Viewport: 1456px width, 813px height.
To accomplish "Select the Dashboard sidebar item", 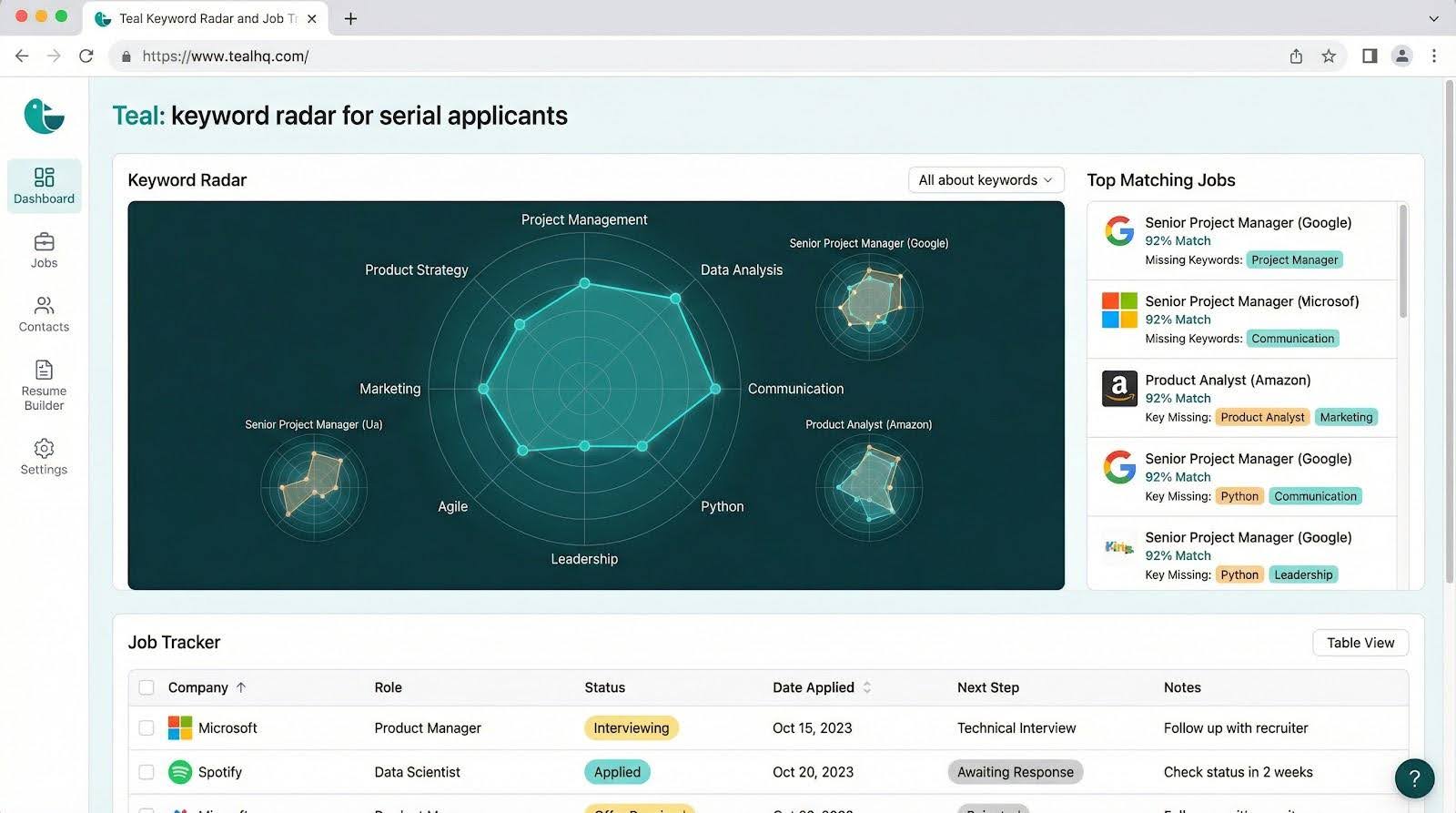I will (x=44, y=186).
